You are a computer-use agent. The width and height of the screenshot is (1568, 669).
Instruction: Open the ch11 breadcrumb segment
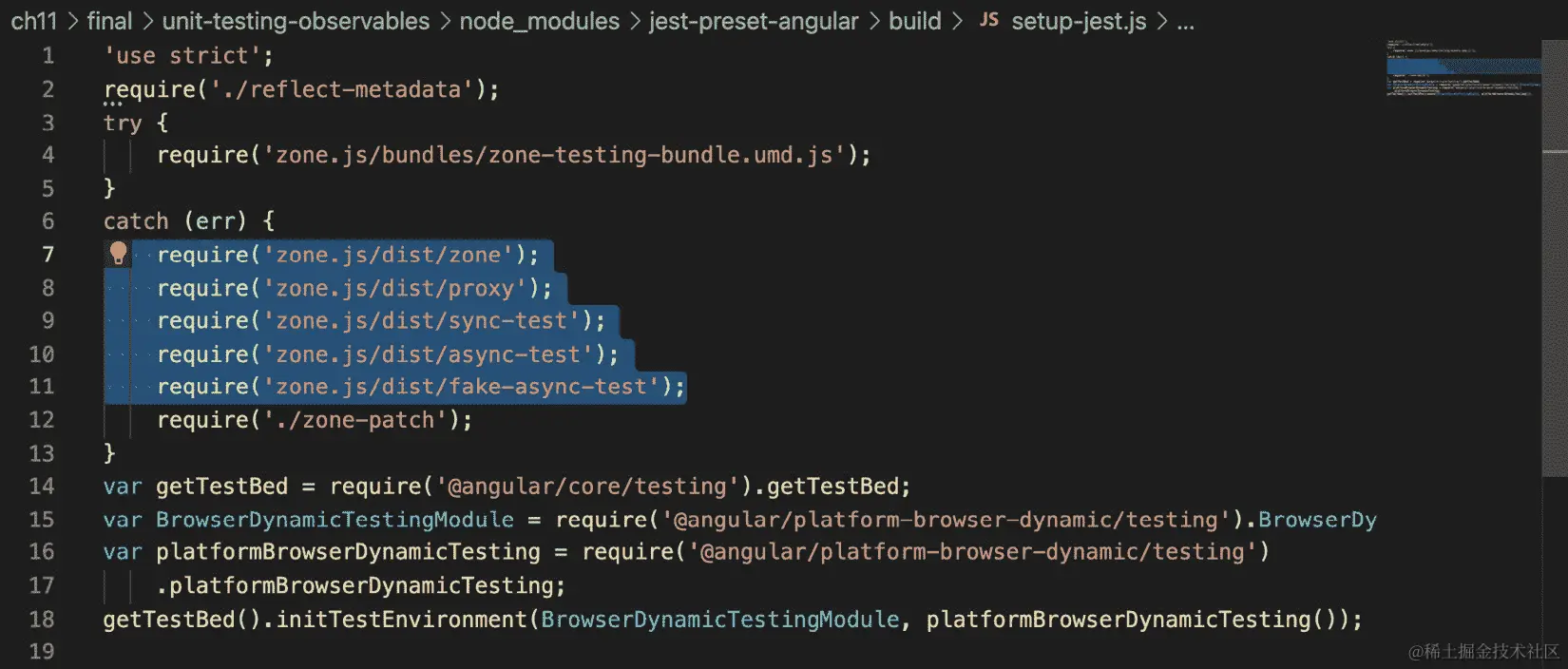(33, 21)
